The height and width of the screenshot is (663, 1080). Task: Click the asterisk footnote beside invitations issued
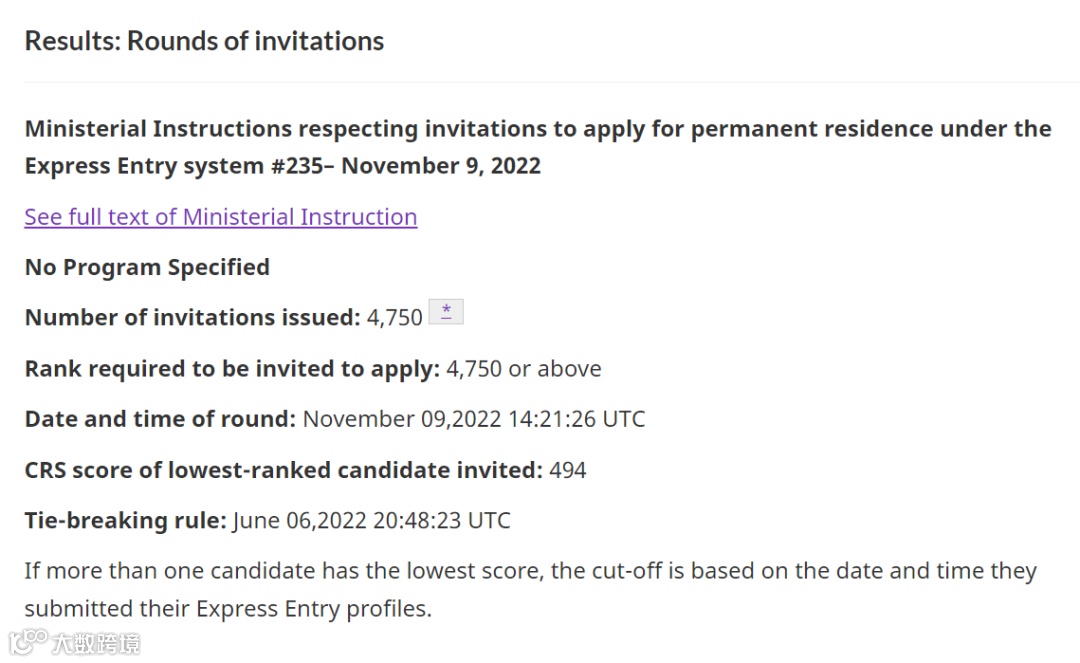(446, 312)
